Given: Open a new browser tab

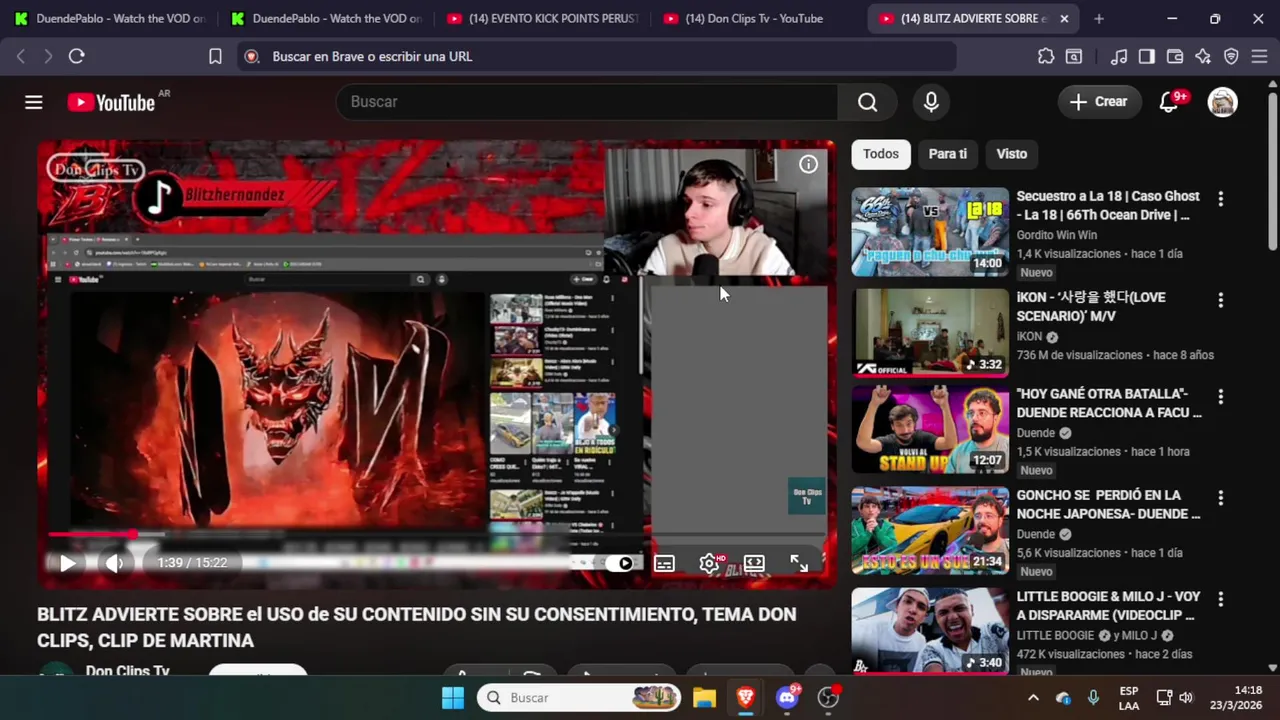Looking at the screenshot, I should (1099, 19).
